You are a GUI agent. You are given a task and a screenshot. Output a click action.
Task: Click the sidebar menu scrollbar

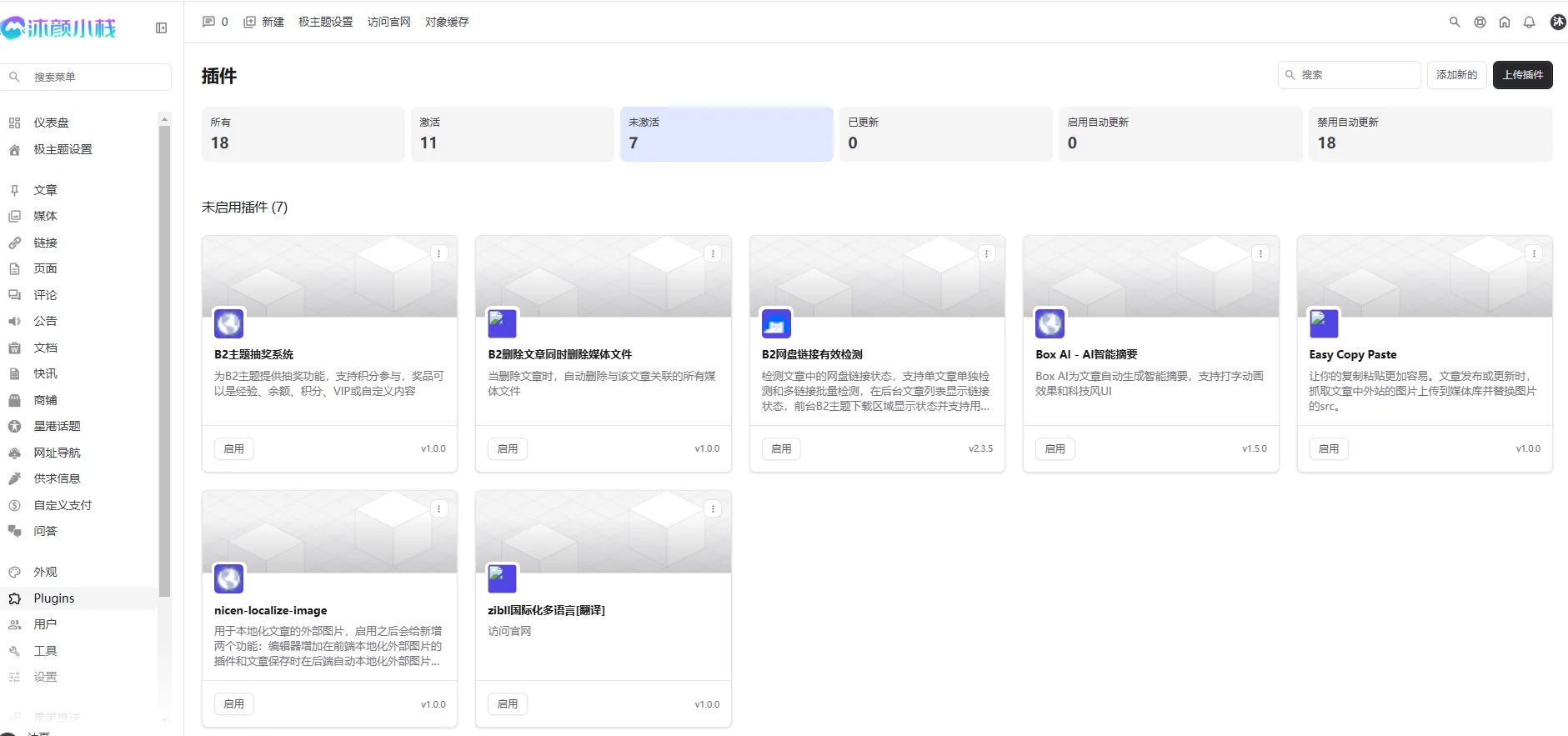click(x=164, y=358)
